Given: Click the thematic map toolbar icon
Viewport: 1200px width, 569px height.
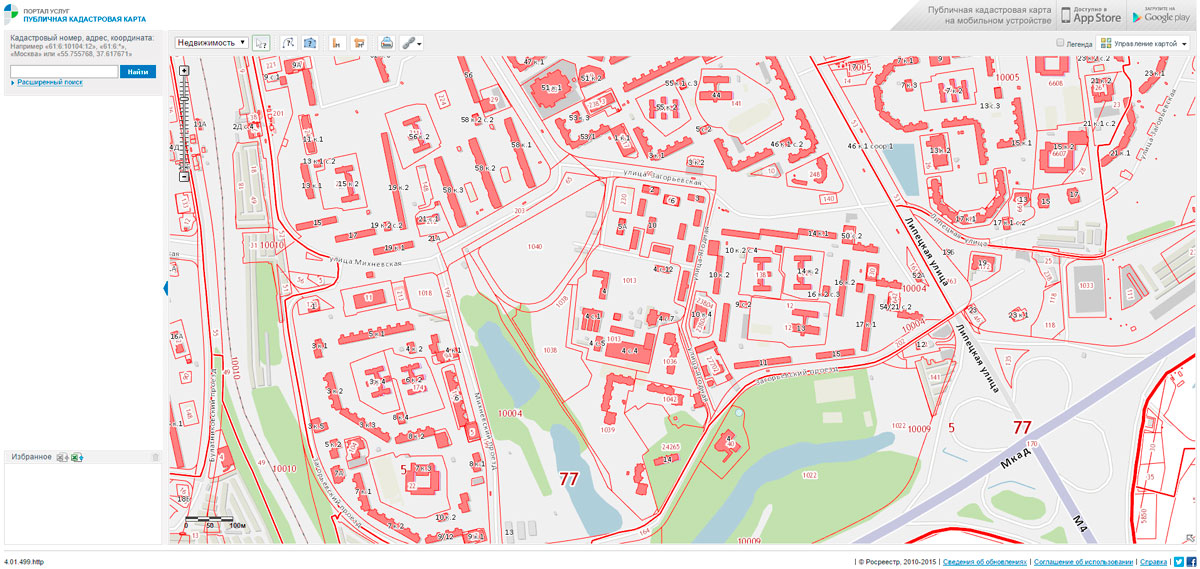Looking at the screenshot, I should pos(359,43).
